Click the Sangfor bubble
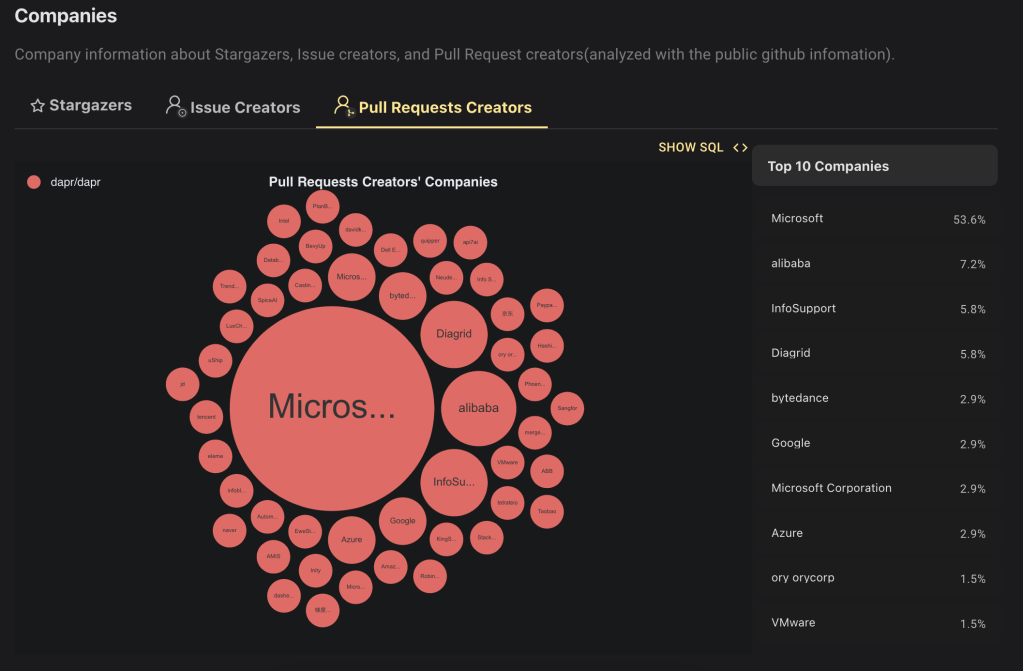Viewport: 1023px width, 671px height. 567,408
